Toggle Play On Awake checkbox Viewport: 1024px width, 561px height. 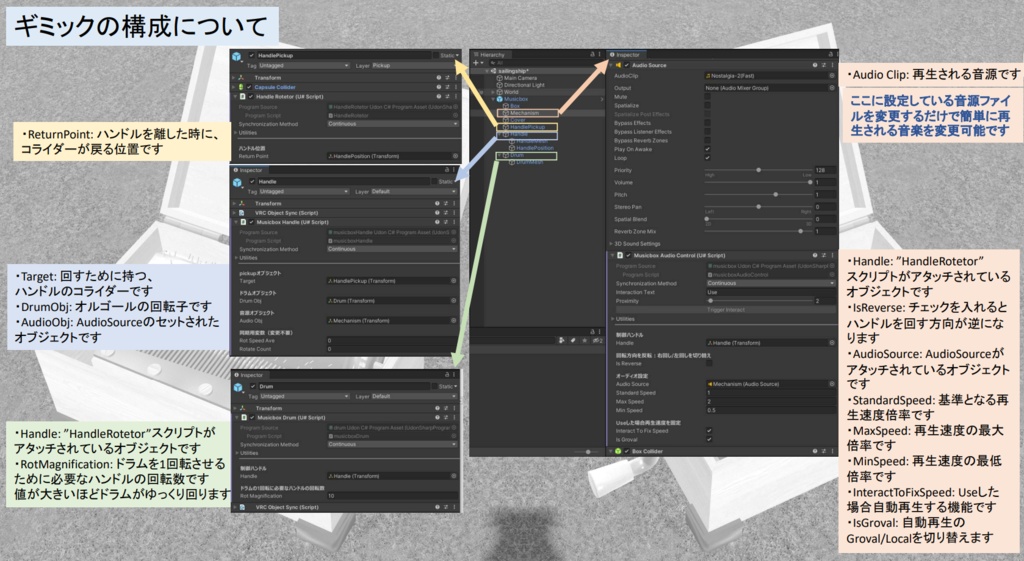pos(707,149)
